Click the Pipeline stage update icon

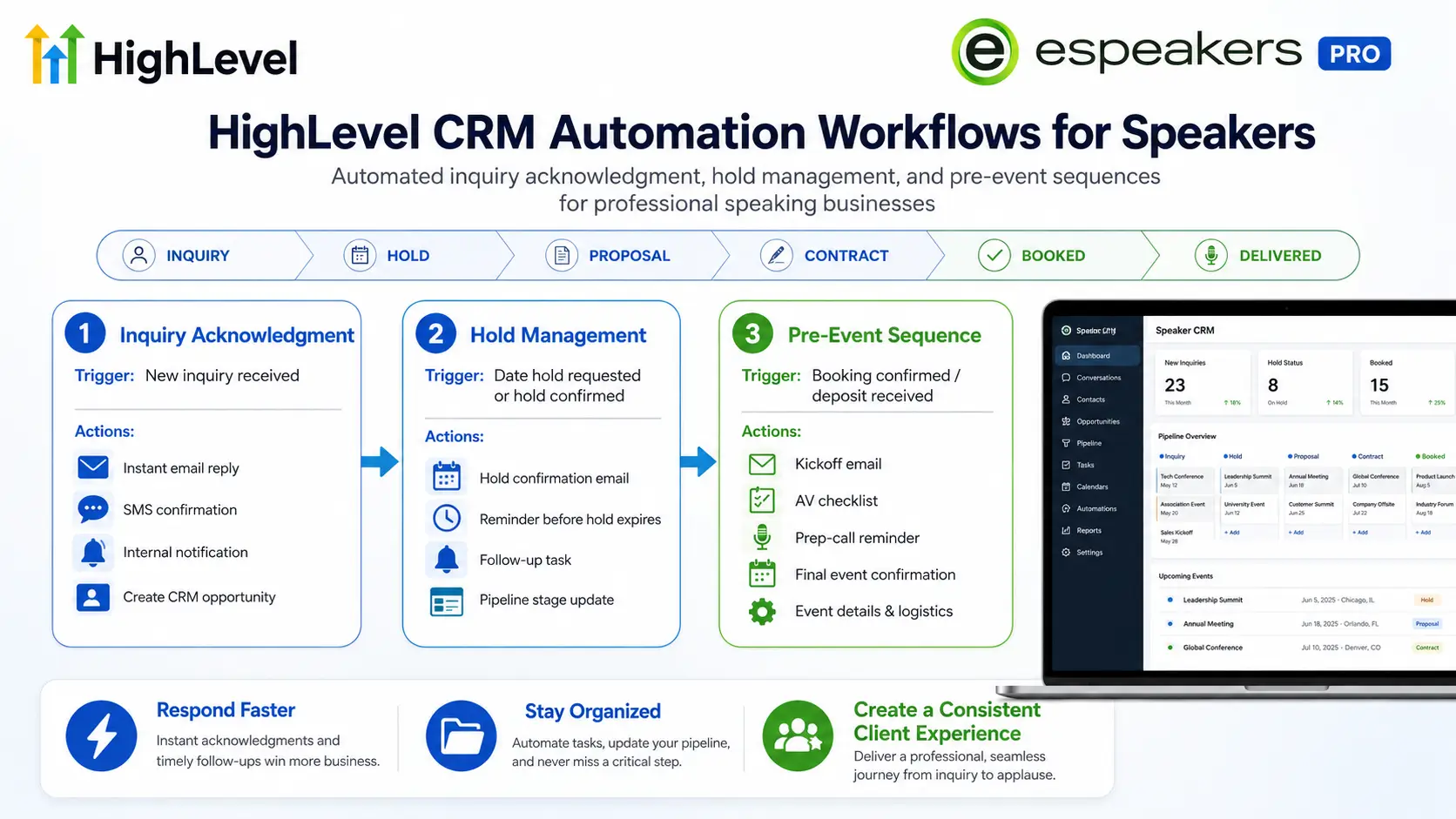(447, 601)
